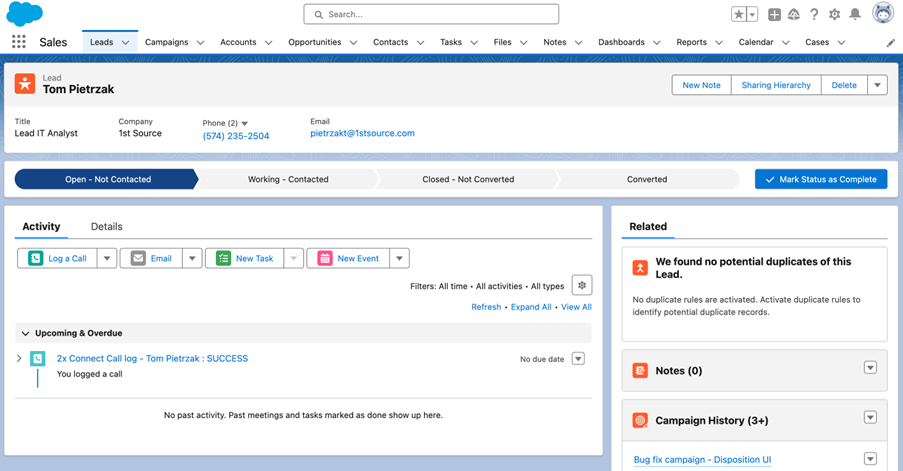The height and width of the screenshot is (471, 903).
Task: Open the Accounts tab dropdown chevron
Action: 268,43
